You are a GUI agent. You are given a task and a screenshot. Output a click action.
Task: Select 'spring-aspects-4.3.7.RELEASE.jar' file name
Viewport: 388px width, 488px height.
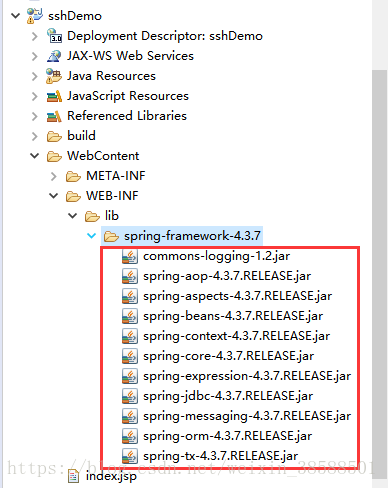click(238, 296)
